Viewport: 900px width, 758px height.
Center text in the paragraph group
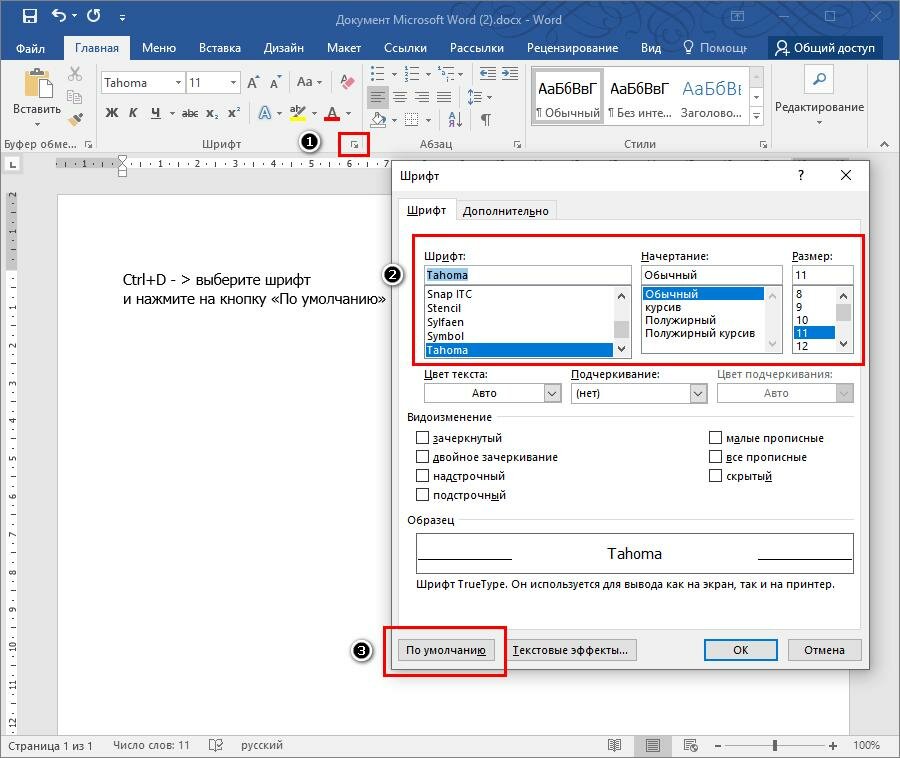pos(400,96)
